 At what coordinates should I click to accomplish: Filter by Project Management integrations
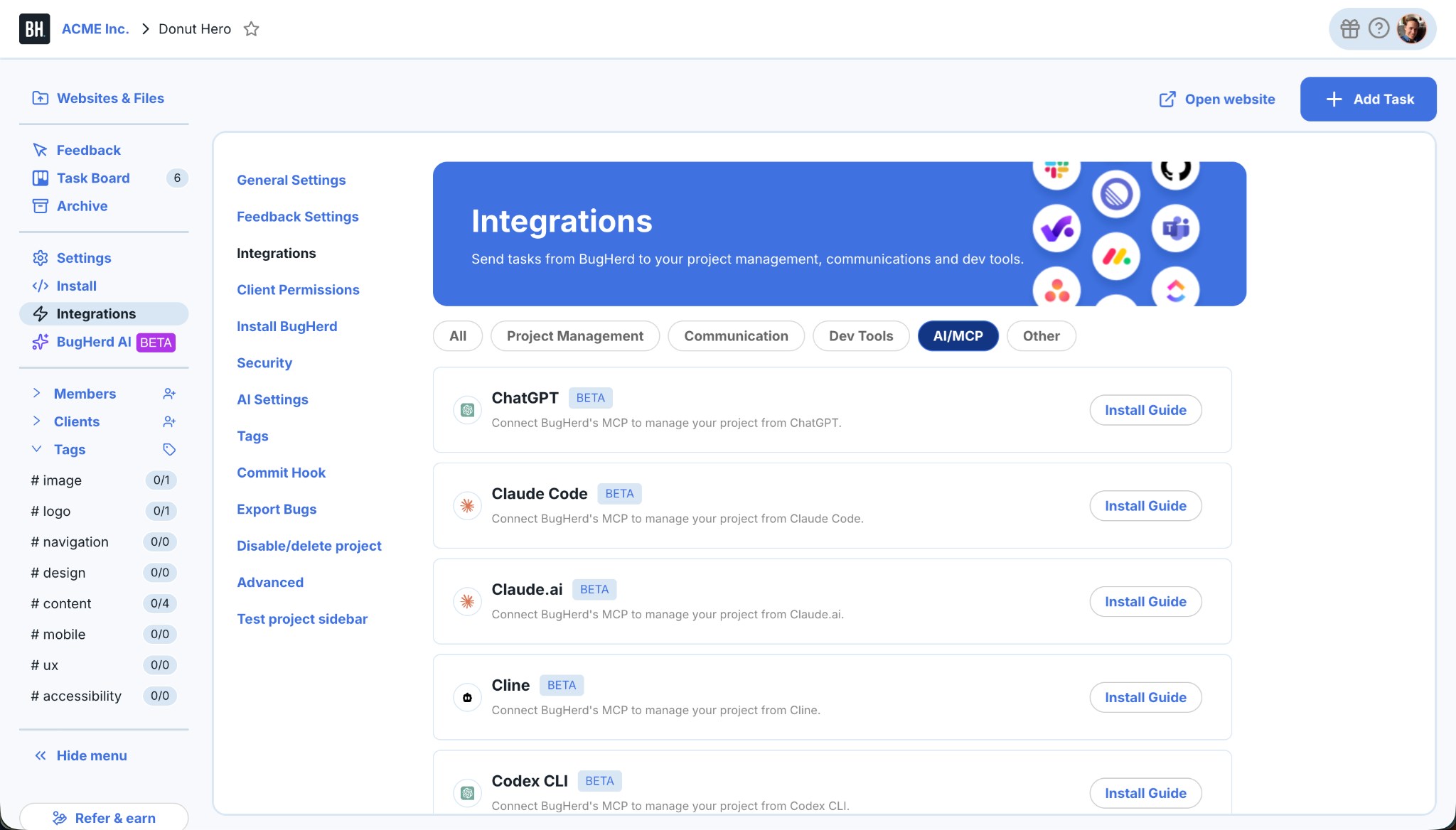click(575, 336)
